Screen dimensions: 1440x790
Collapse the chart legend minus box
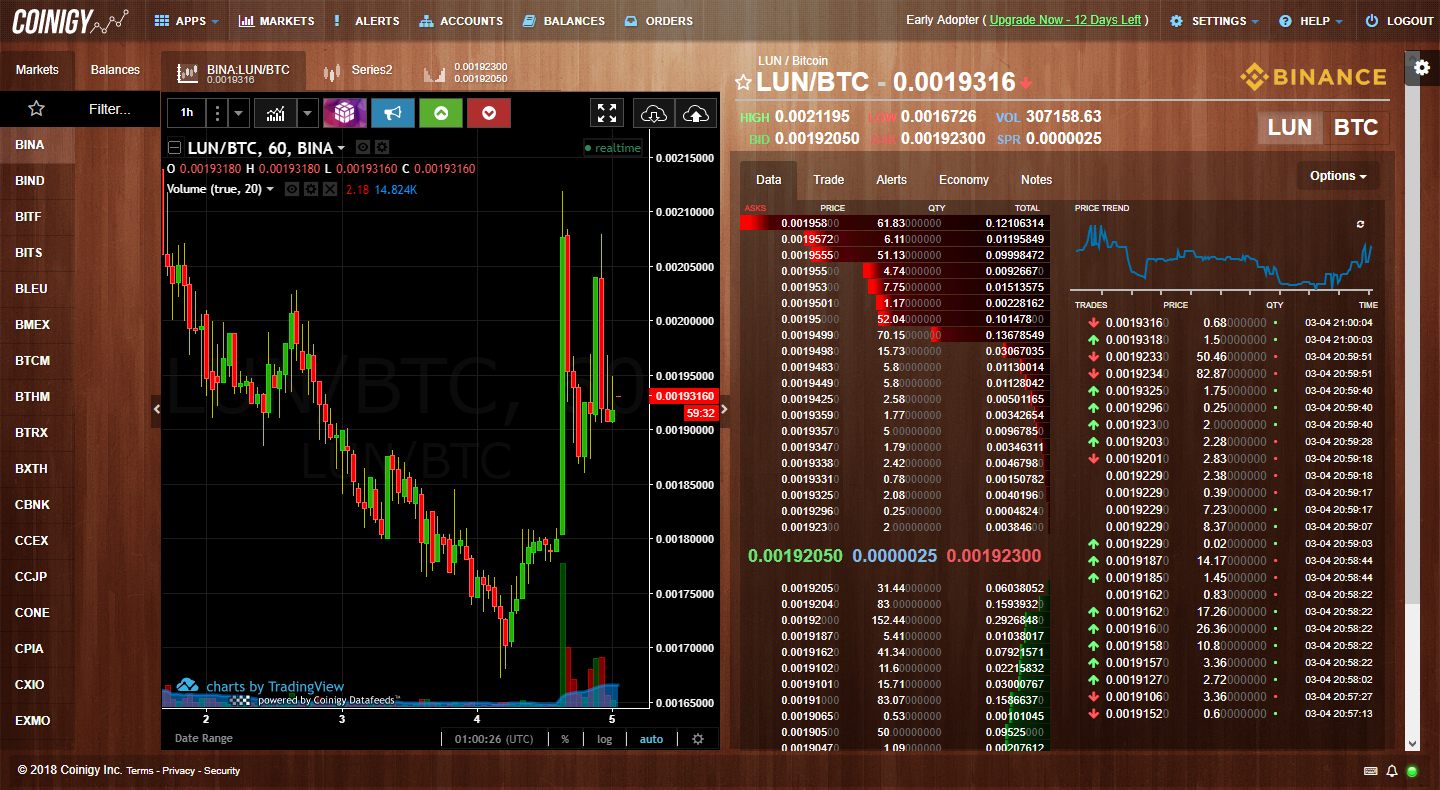pyautogui.click(x=174, y=148)
